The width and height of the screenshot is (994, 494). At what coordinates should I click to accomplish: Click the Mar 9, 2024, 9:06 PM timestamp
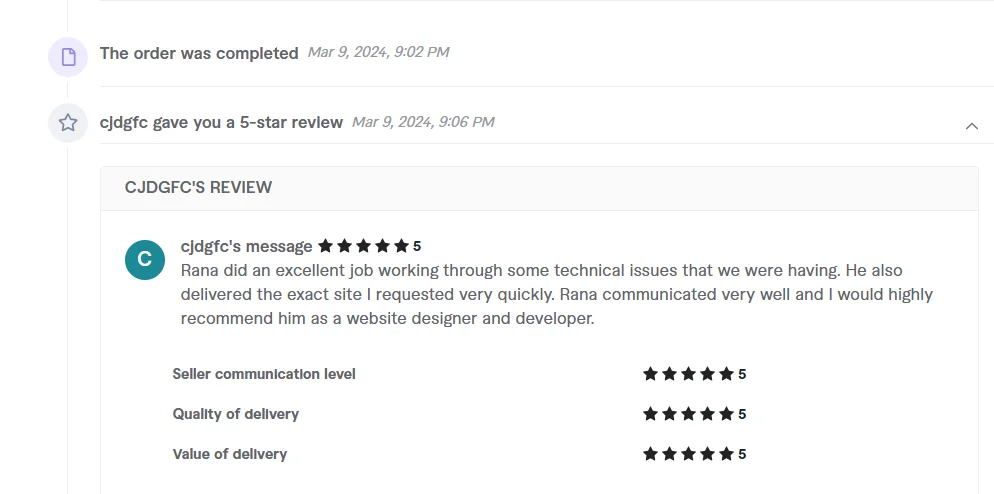(423, 122)
